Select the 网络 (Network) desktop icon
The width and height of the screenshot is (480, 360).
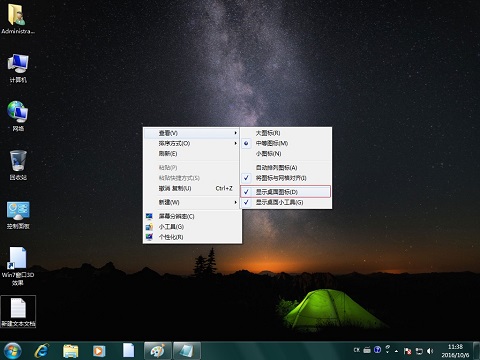point(18,117)
